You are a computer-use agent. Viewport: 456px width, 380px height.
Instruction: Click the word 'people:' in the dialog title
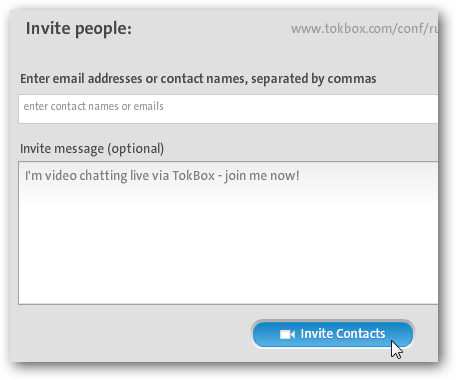(x=103, y=29)
